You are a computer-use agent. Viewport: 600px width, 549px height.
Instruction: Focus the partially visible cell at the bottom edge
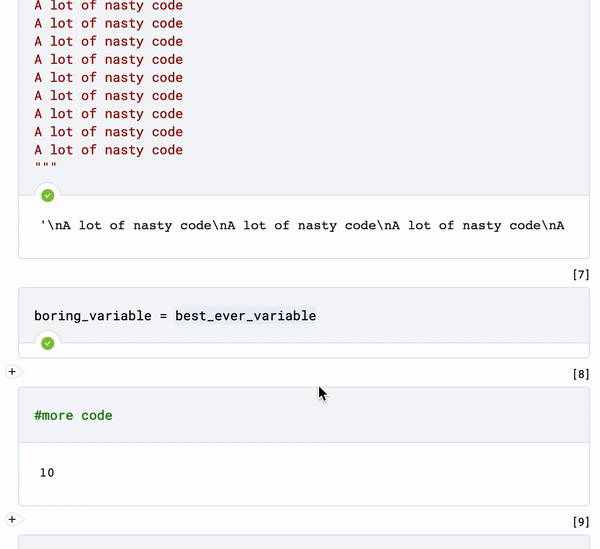(300, 541)
